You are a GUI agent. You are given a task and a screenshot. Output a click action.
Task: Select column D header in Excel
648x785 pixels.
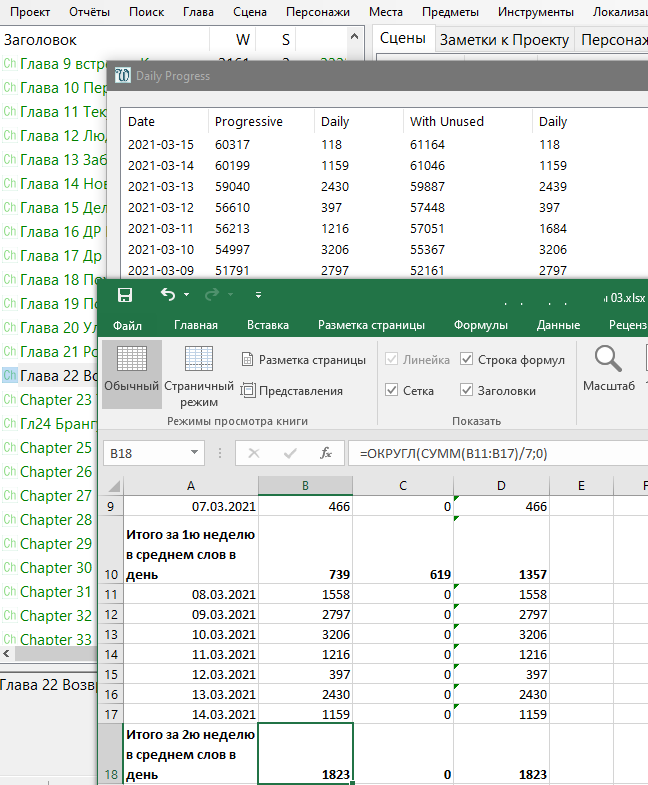pyautogui.click(x=501, y=486)
